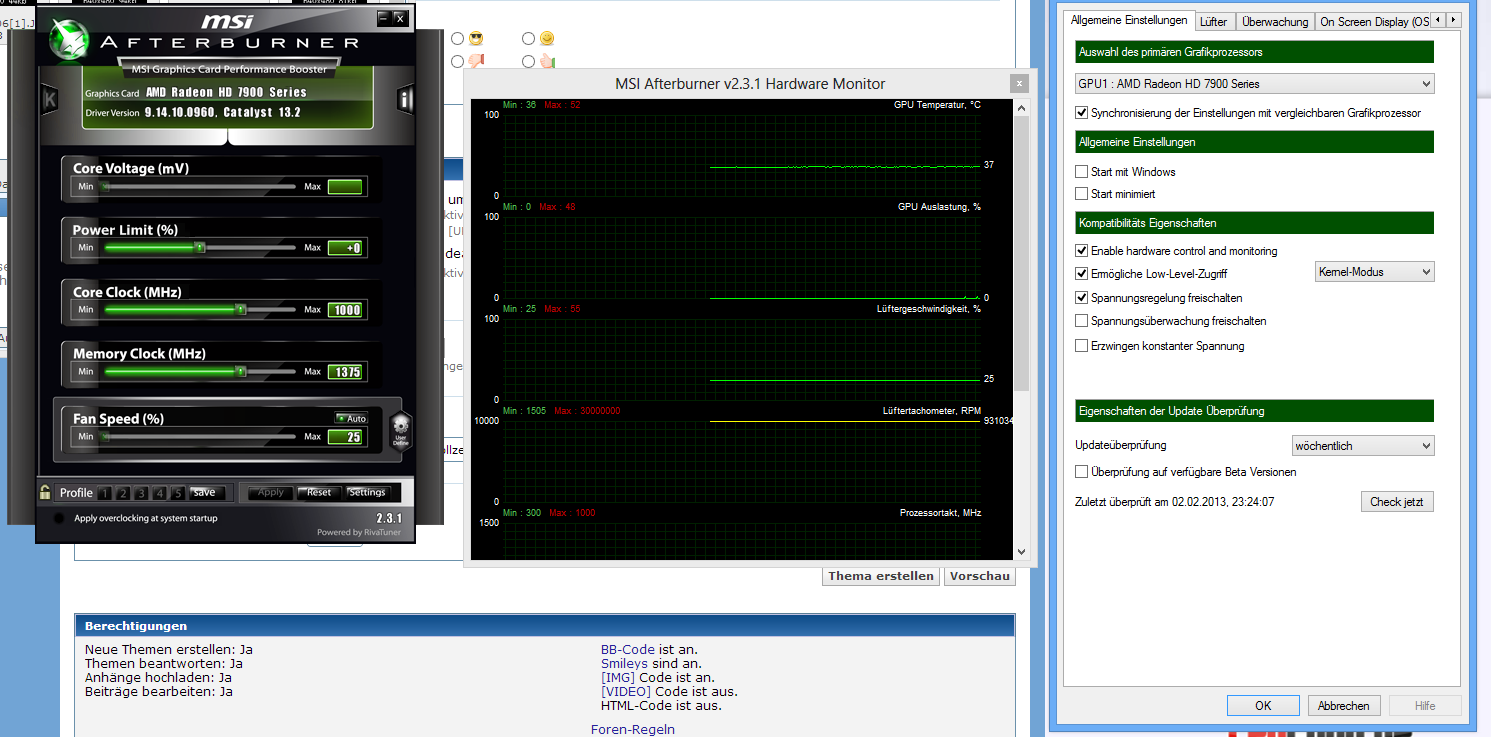Check Überprüfung auf verfügbare Beta Versionen
Screen dimensions: 1491x737
click(x=1082, y=472)
